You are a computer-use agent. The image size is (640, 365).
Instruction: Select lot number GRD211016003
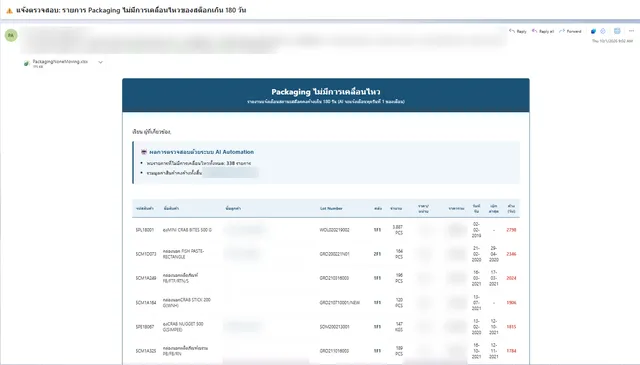tap(334, 351)
